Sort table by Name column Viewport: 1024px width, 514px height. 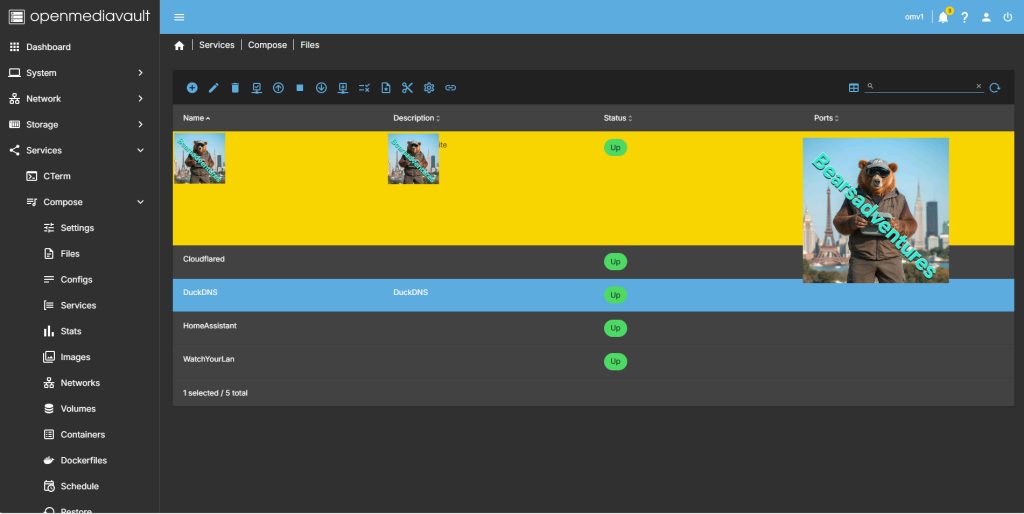pyautogui.click(x=196, y=118)
